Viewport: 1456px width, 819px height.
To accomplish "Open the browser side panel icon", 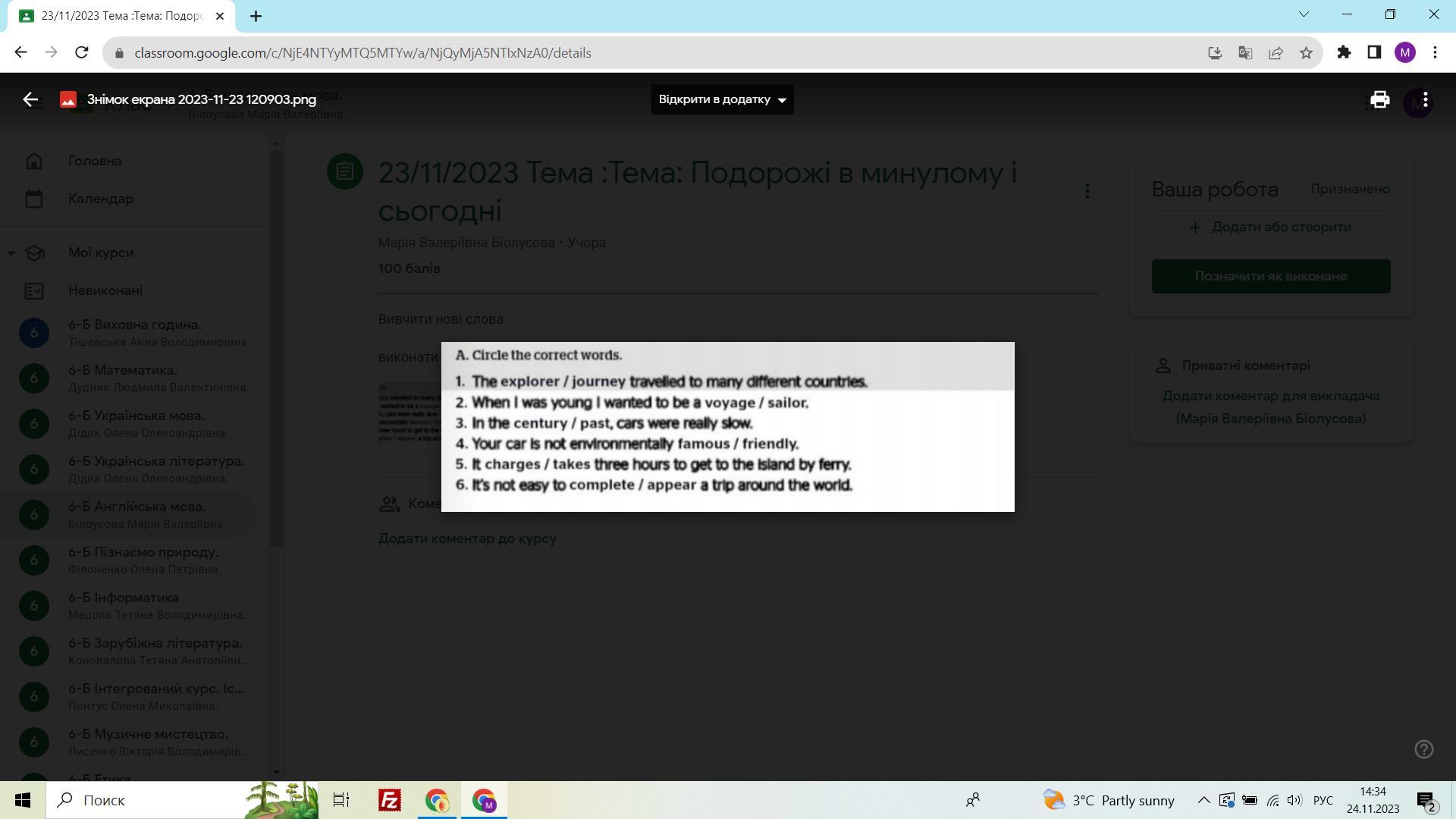I will pyautogui.click(x=1374, y=52).
